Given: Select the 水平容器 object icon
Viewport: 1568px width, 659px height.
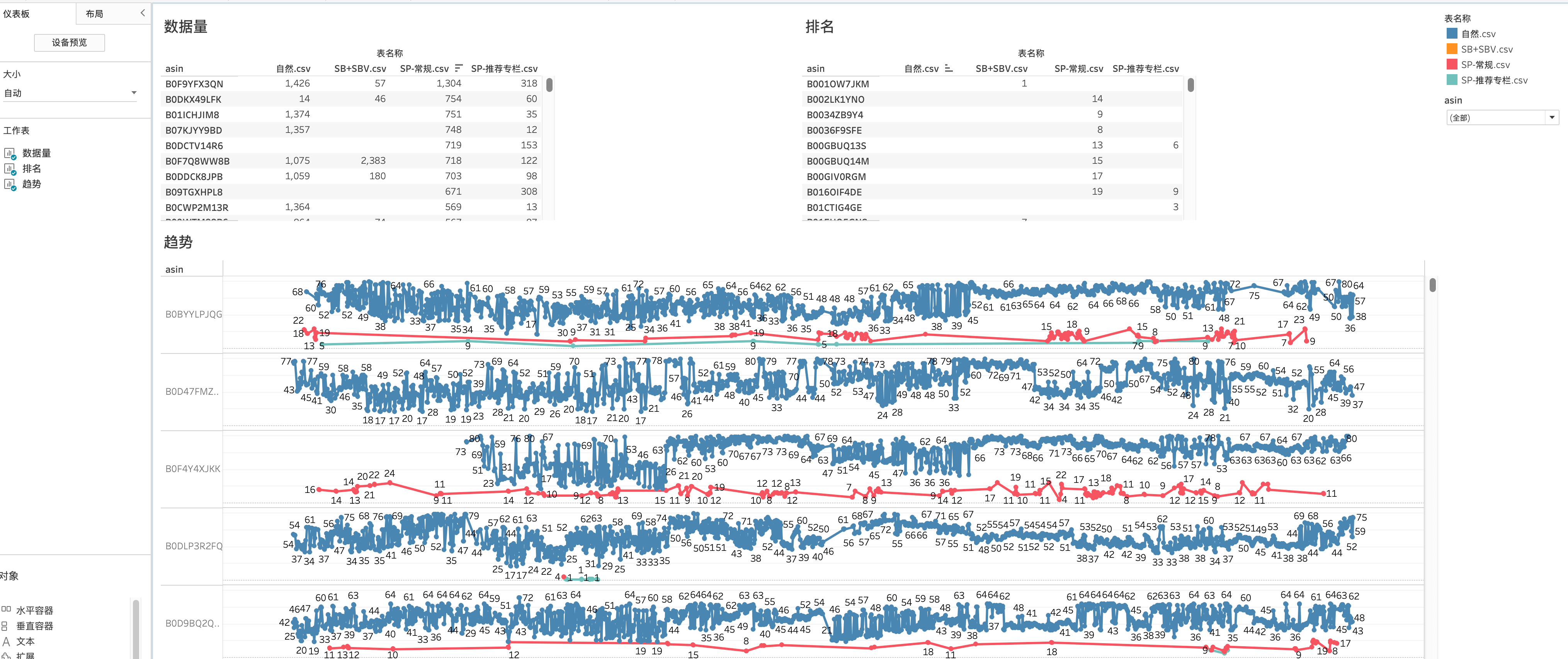Looking at the screenshot, I should coord(6,610).
